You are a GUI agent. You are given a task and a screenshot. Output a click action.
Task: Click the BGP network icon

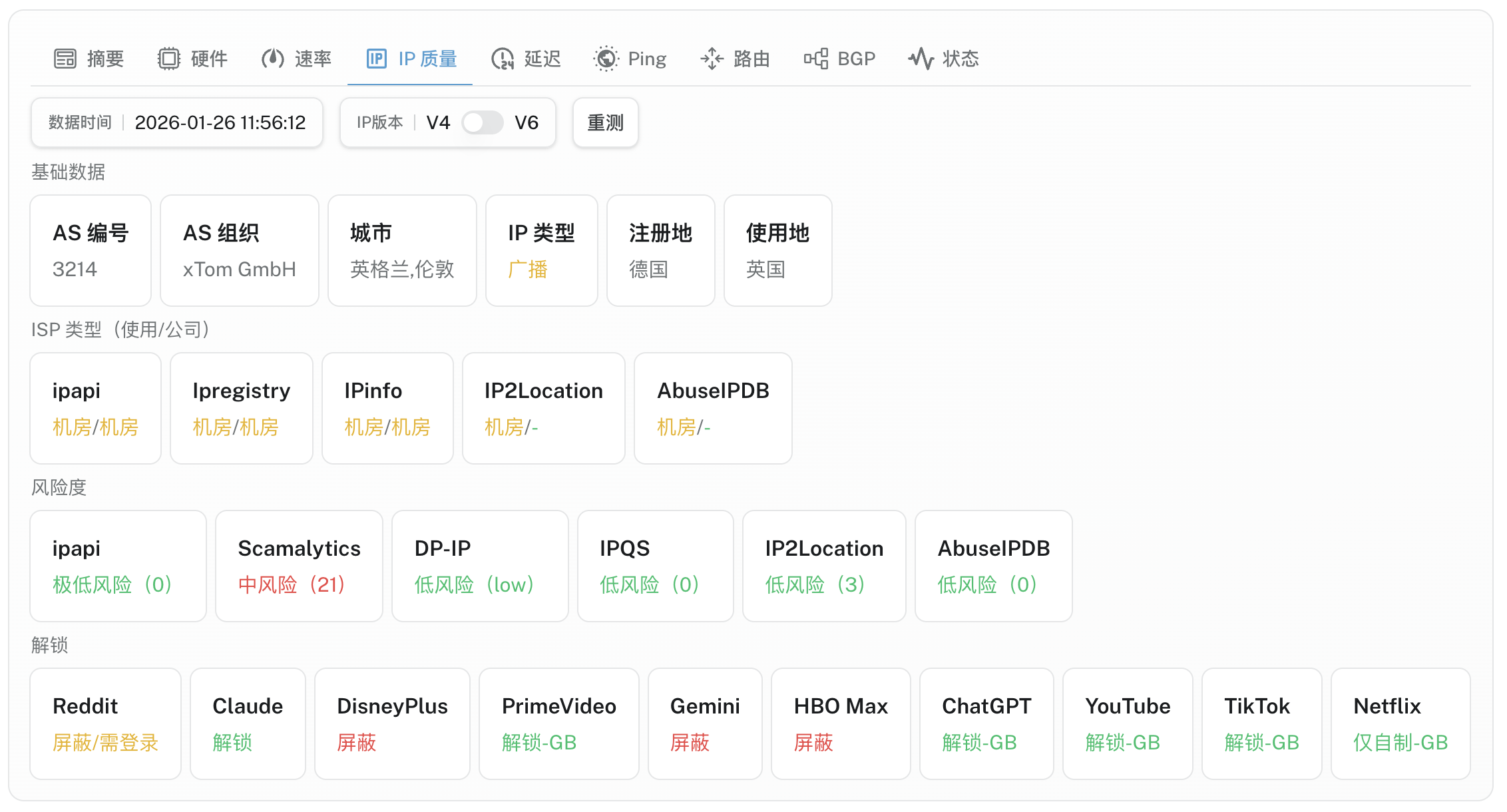click(x=815, y=59)
